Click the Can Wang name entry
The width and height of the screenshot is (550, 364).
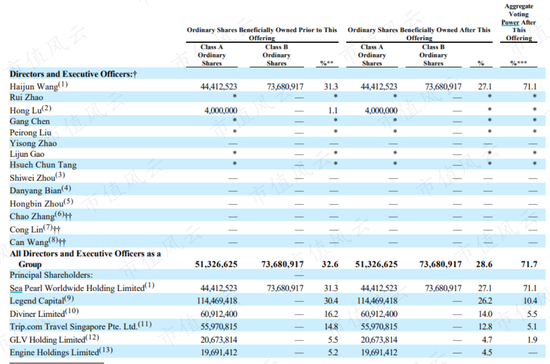coord(38,242)
